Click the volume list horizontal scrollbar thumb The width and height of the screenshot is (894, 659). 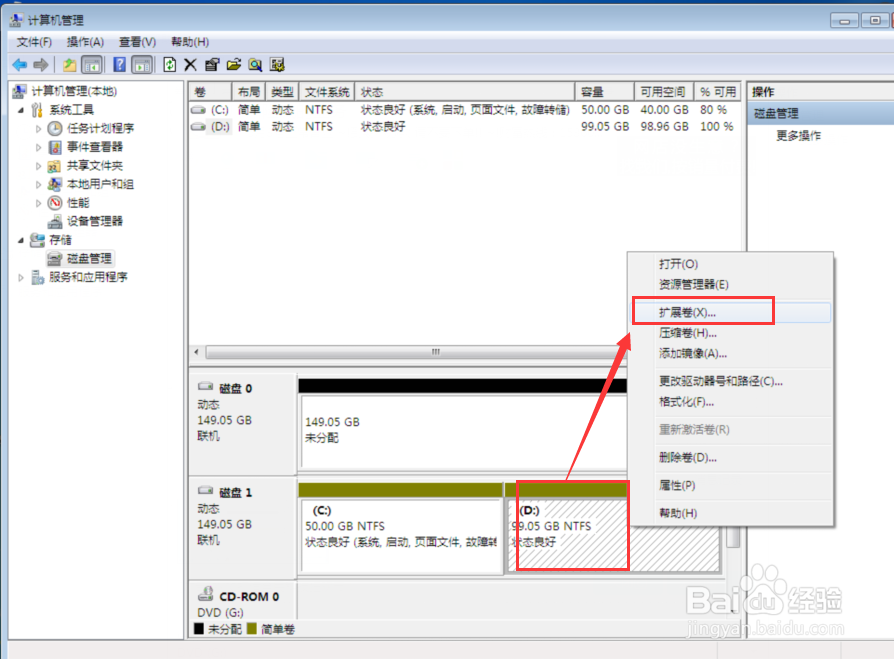pyautogui.click(x=416, y=352)
